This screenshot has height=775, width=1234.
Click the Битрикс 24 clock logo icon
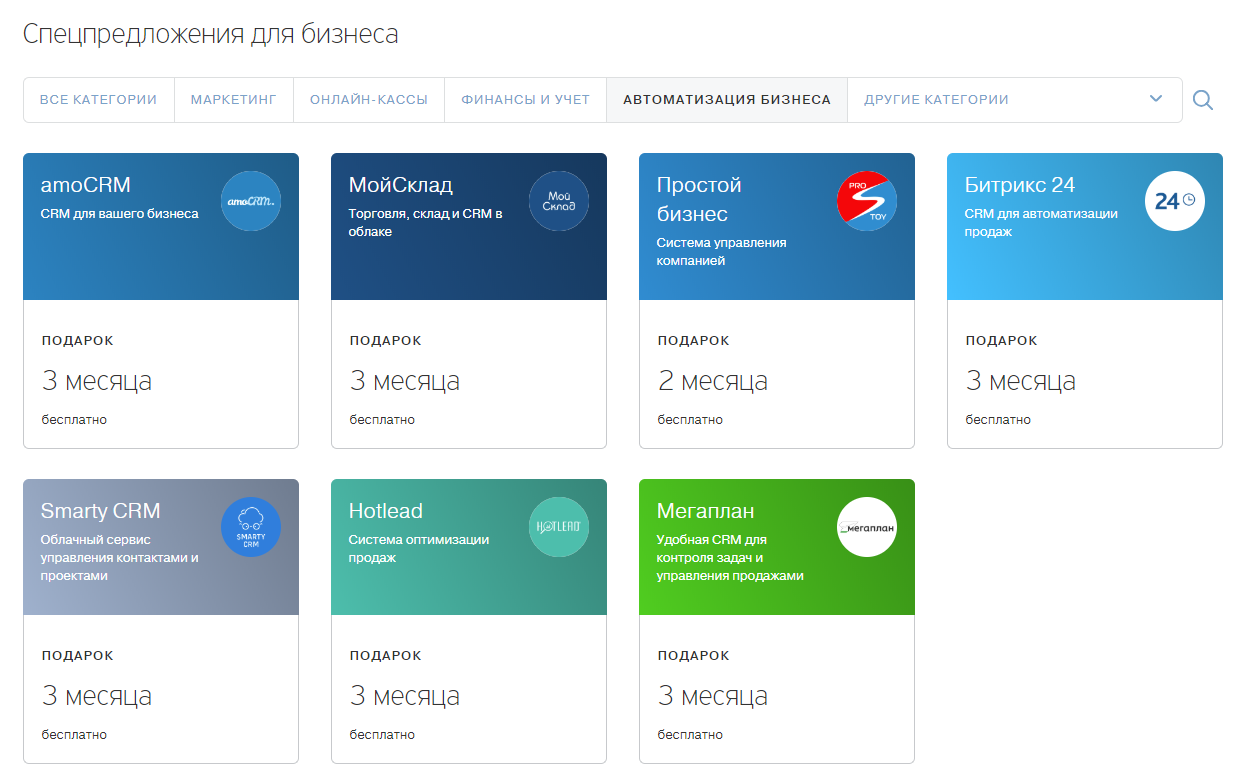click(x=1175, y=201)
